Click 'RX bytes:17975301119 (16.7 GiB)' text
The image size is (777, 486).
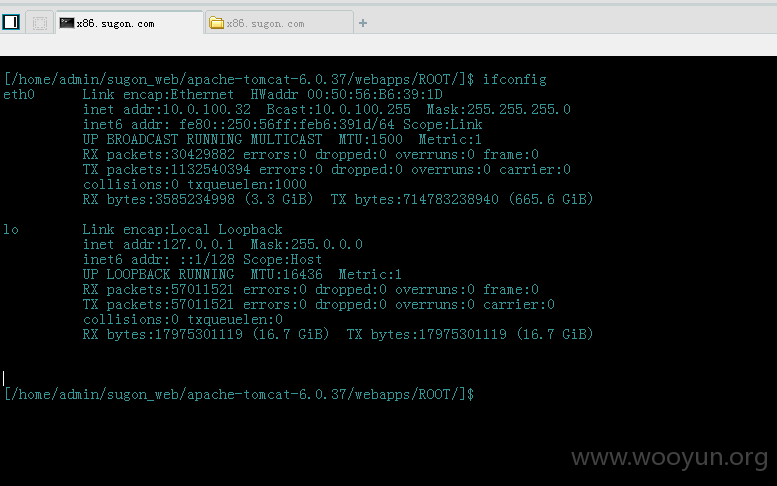point(206,334)
